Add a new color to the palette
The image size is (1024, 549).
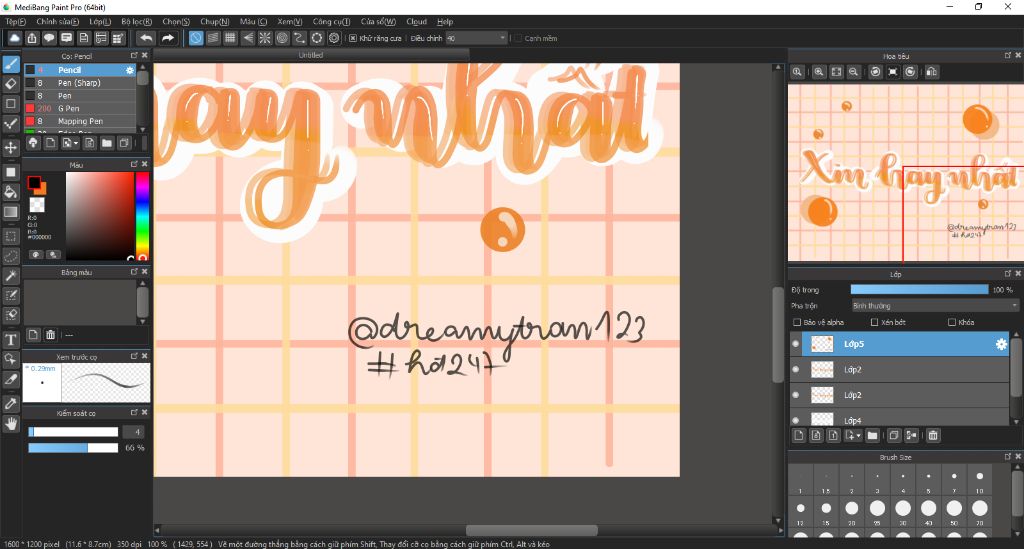(33, 335)
